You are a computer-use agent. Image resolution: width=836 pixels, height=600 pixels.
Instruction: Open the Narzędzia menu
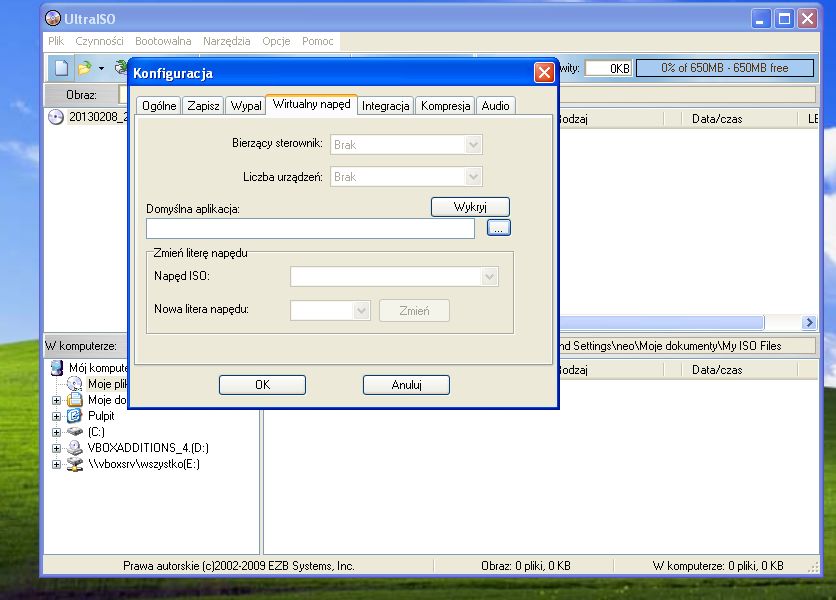pyautogui.click(x=227, y=41)
